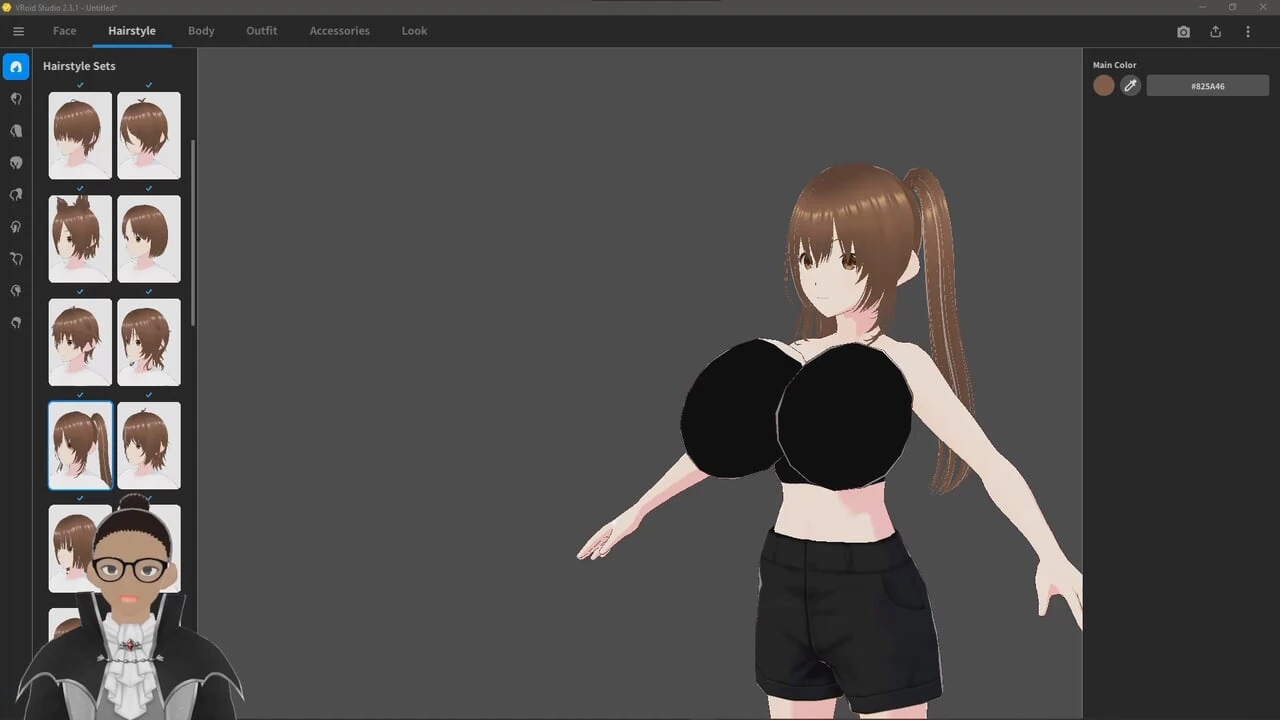Click the #825A46 hex color field
The width and height of the screenshot is (1280, 720).
click(1207, 86)
